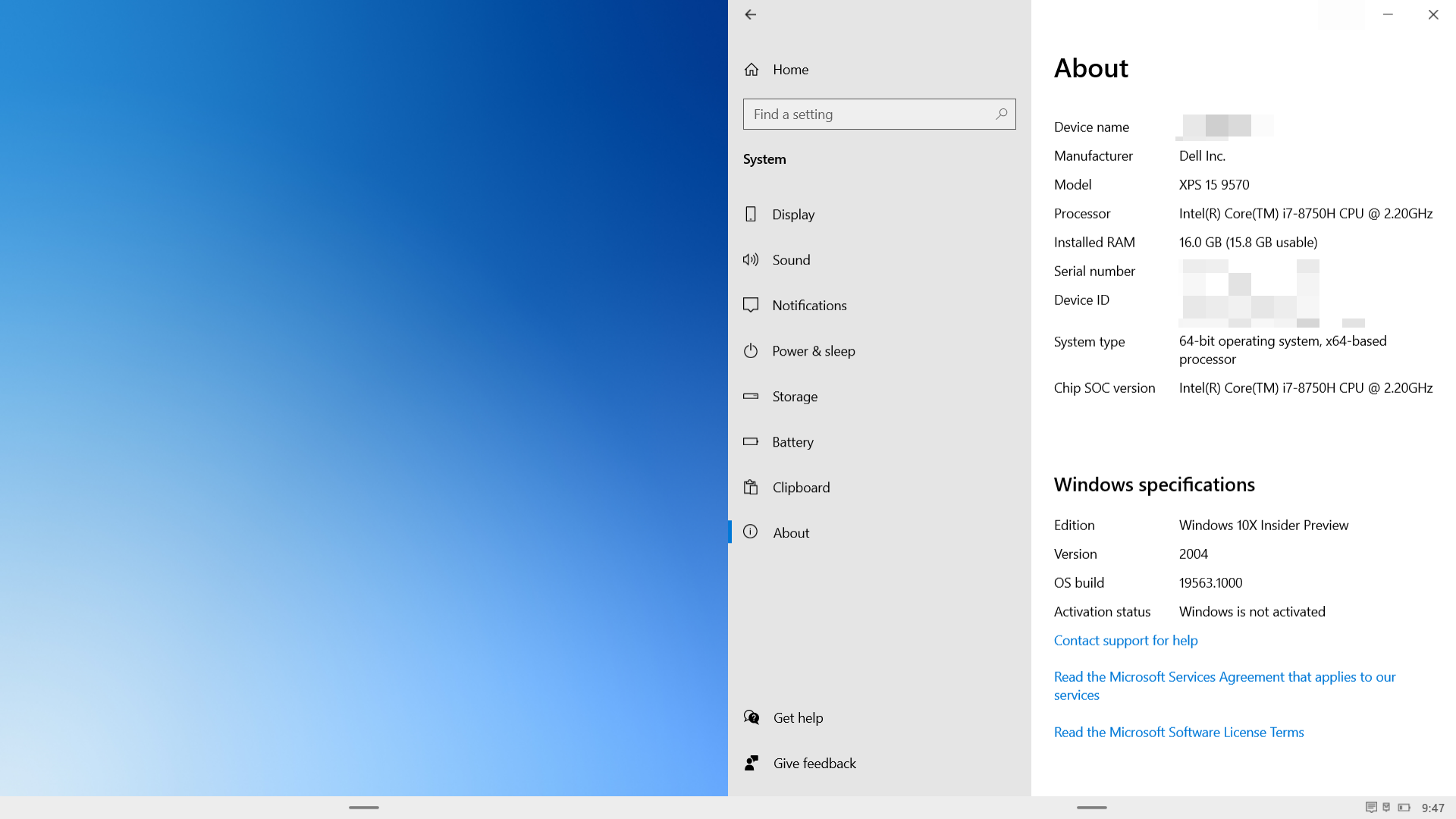1456x819 pixels.
Task: Click the Sound speaker icon
Action: [x=751, y=259]
